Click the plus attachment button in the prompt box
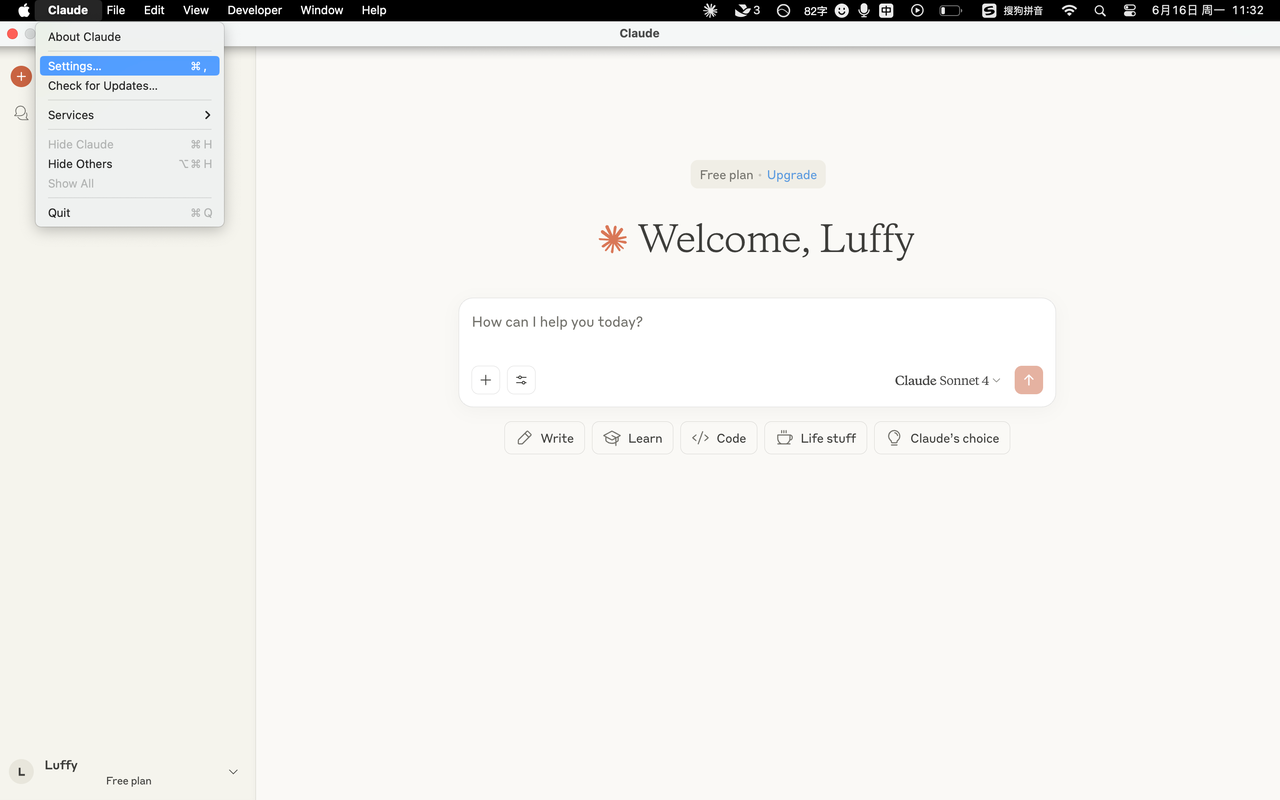This screenshot has width=1280, height=800. tap(485, 380)
